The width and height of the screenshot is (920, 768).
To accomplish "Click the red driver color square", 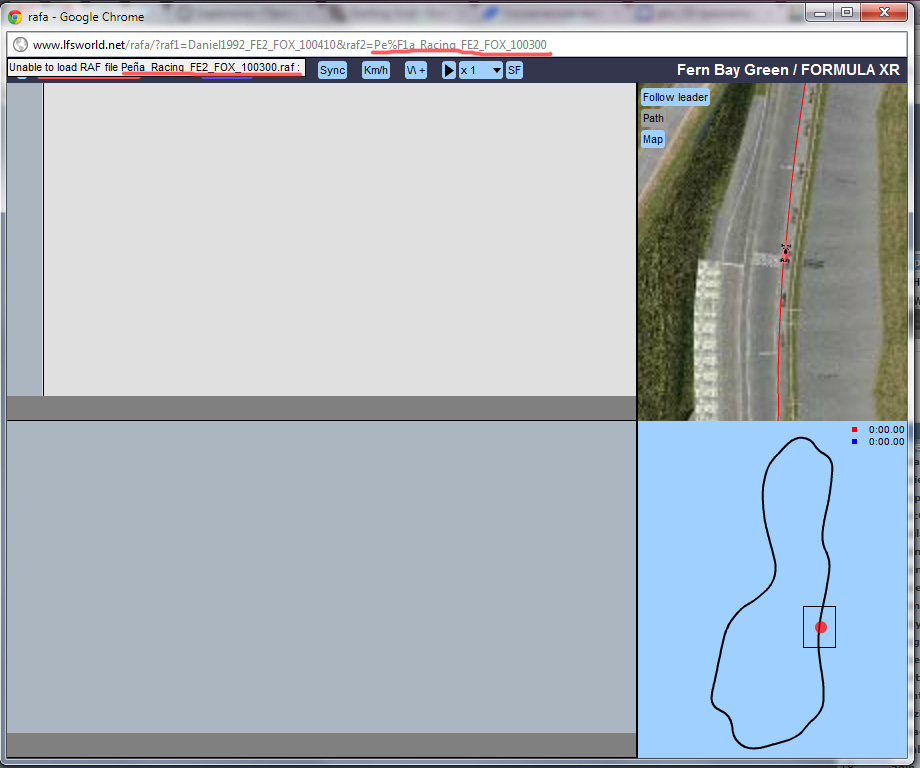I will (x=854, y=429).
